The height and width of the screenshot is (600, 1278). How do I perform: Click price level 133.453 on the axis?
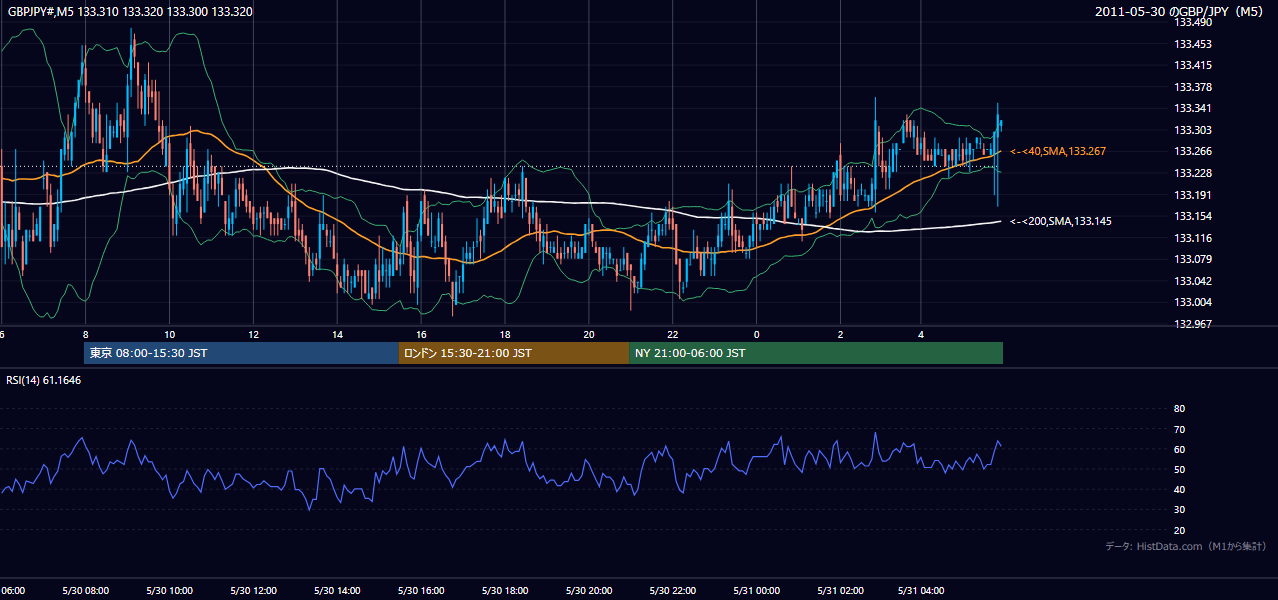pyautogui.click(x=1193, y=44)
